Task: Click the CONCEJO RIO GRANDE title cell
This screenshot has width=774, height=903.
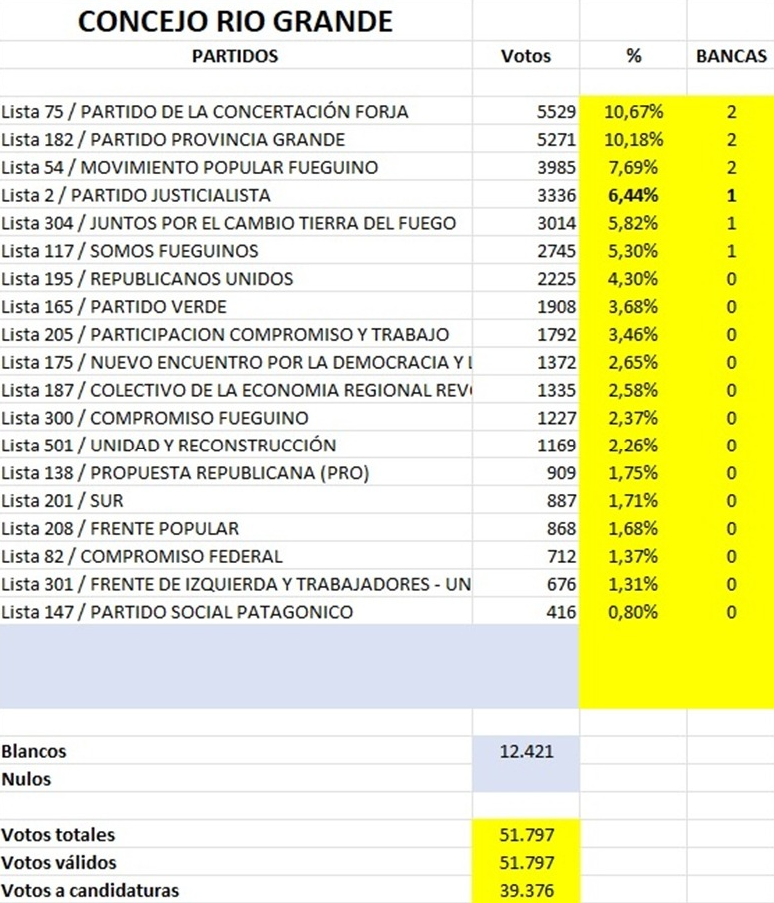Action: click(235, 21)
